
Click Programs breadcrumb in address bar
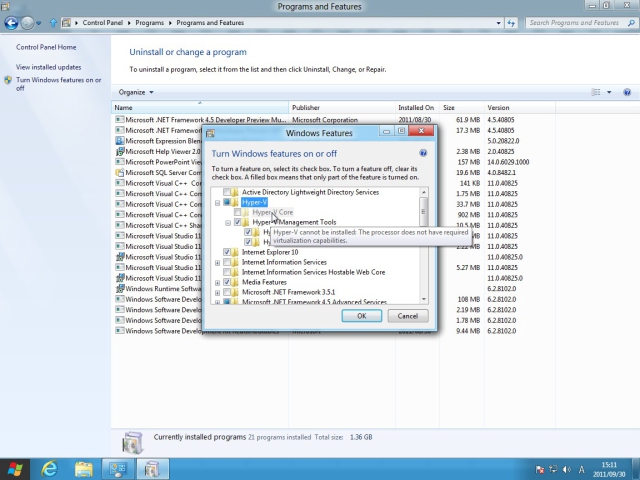coord(149,23)
